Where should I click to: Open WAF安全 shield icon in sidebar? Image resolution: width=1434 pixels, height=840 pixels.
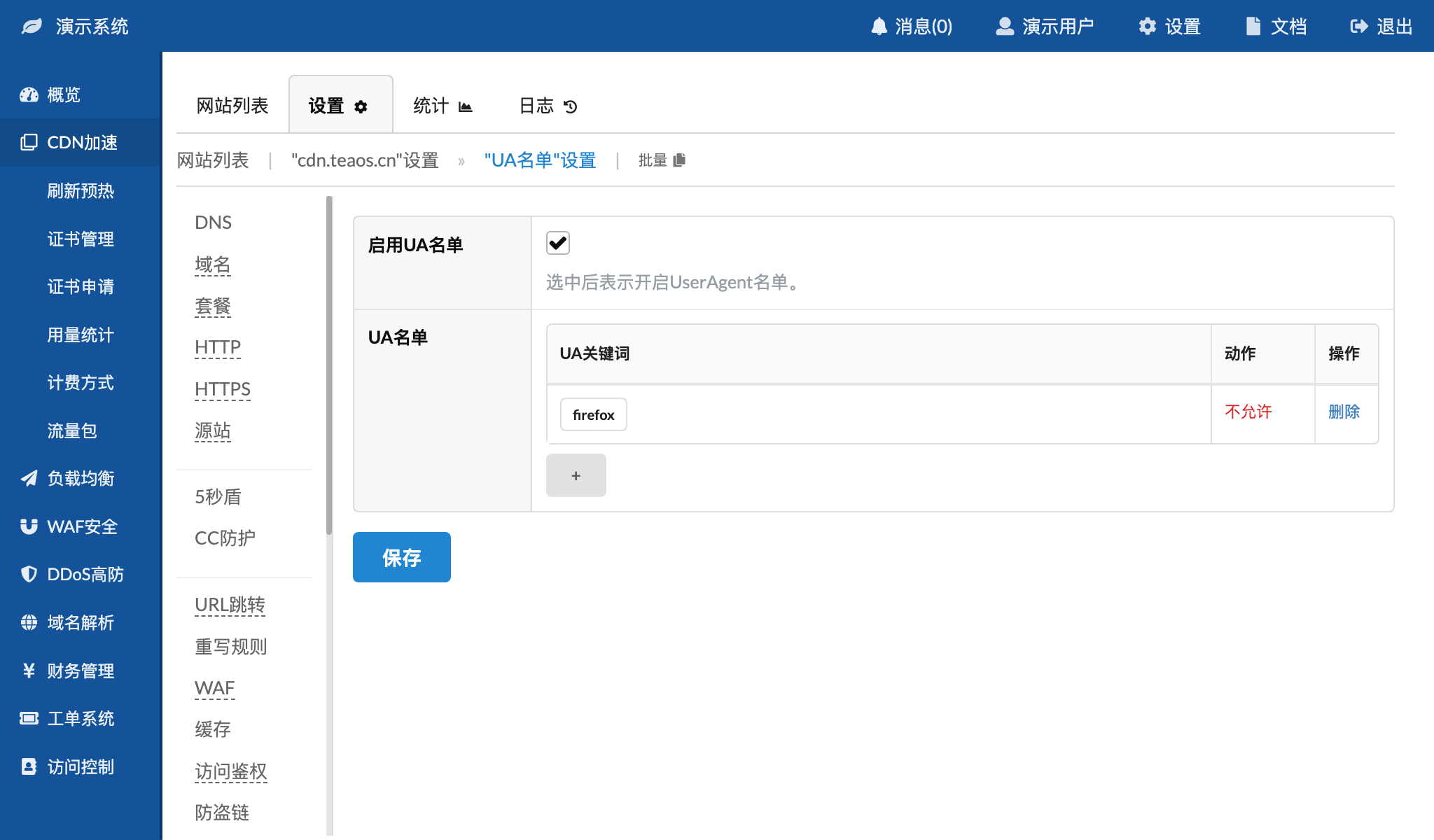point(29,526)
